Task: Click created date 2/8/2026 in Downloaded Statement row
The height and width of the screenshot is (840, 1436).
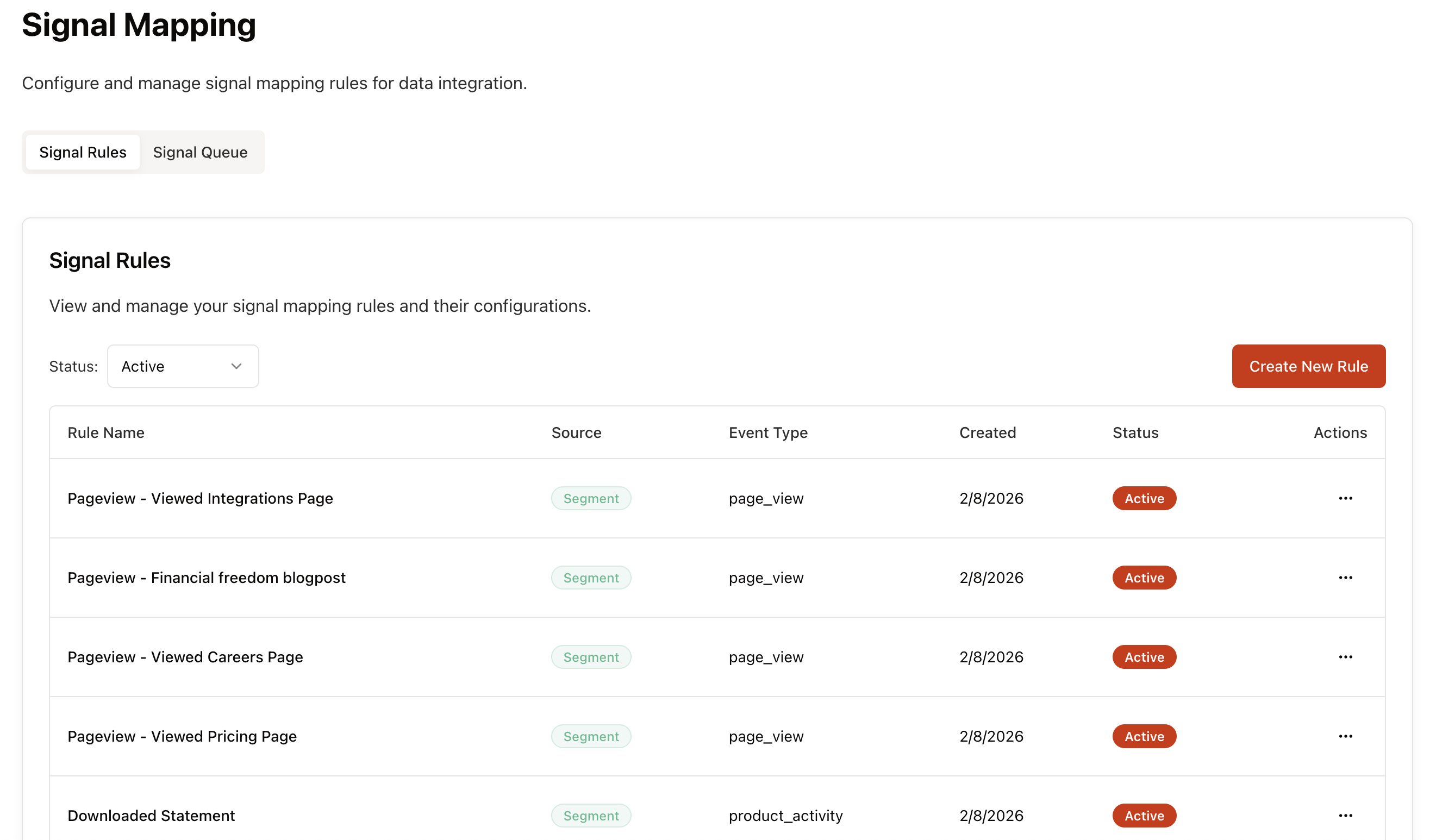Action: (991, 816)
